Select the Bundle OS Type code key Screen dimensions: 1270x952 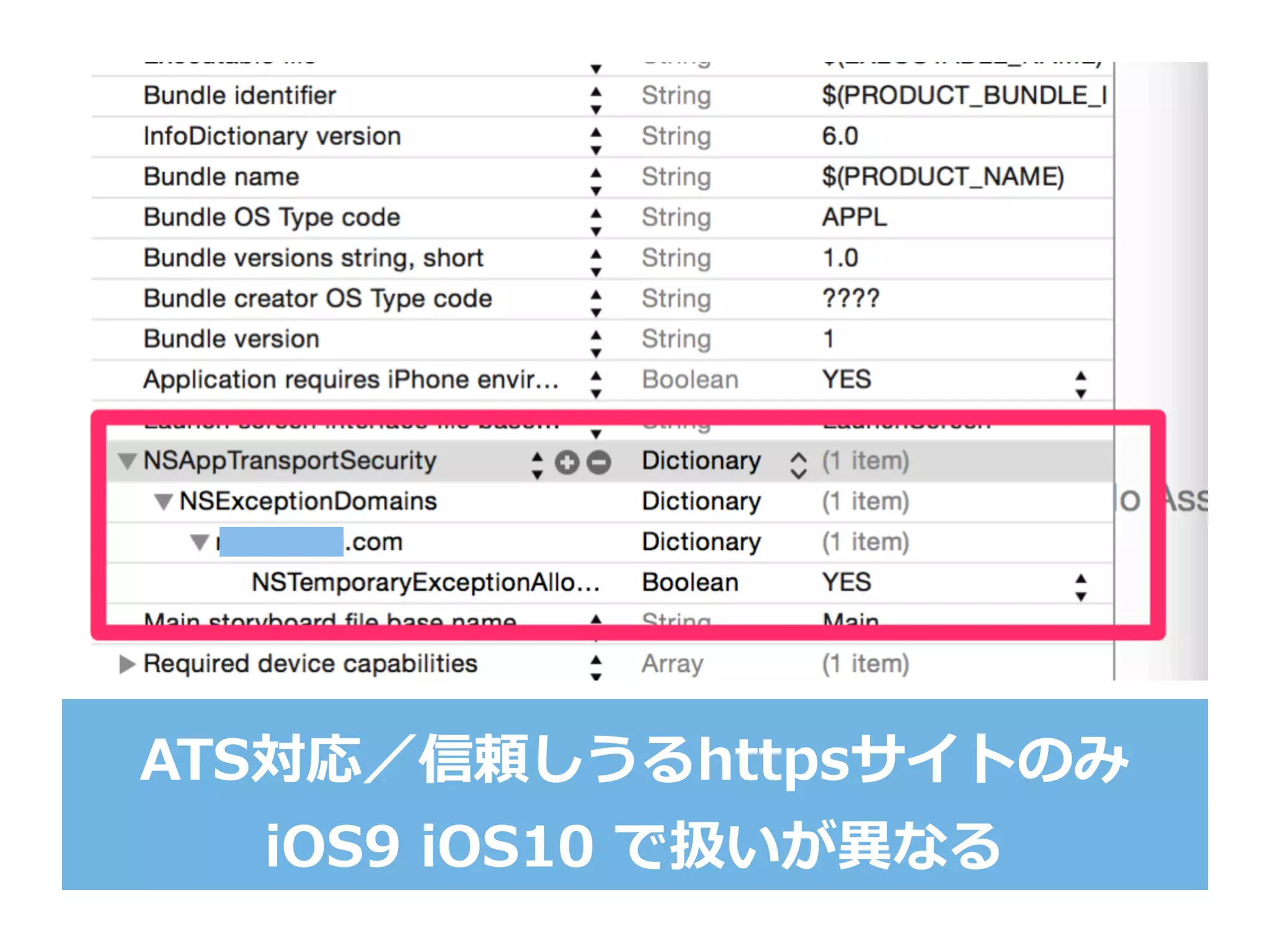click(x=272, y=218)
